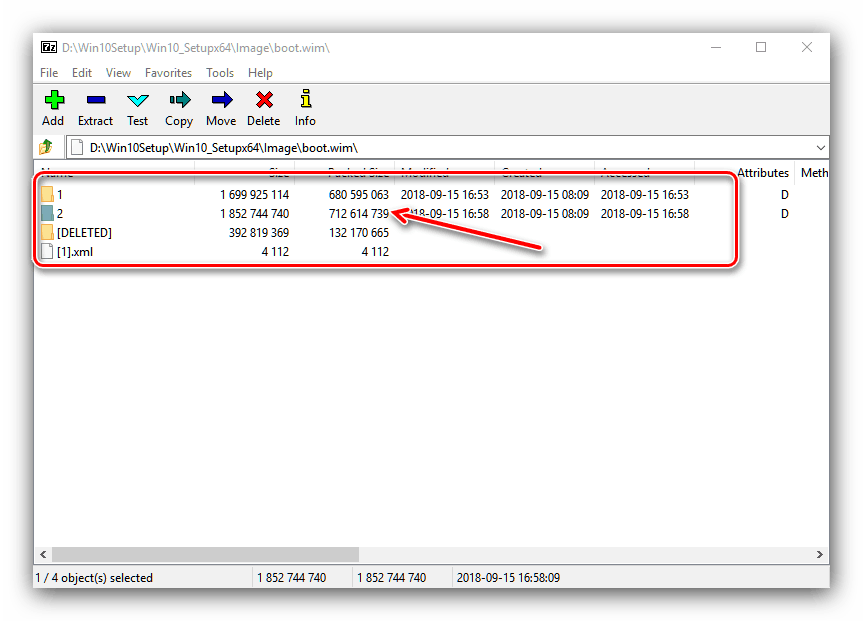The width and height of the screenshot is (863, 621).
Task: Open the Favorites menu
Action: click(x=168, y=73)
